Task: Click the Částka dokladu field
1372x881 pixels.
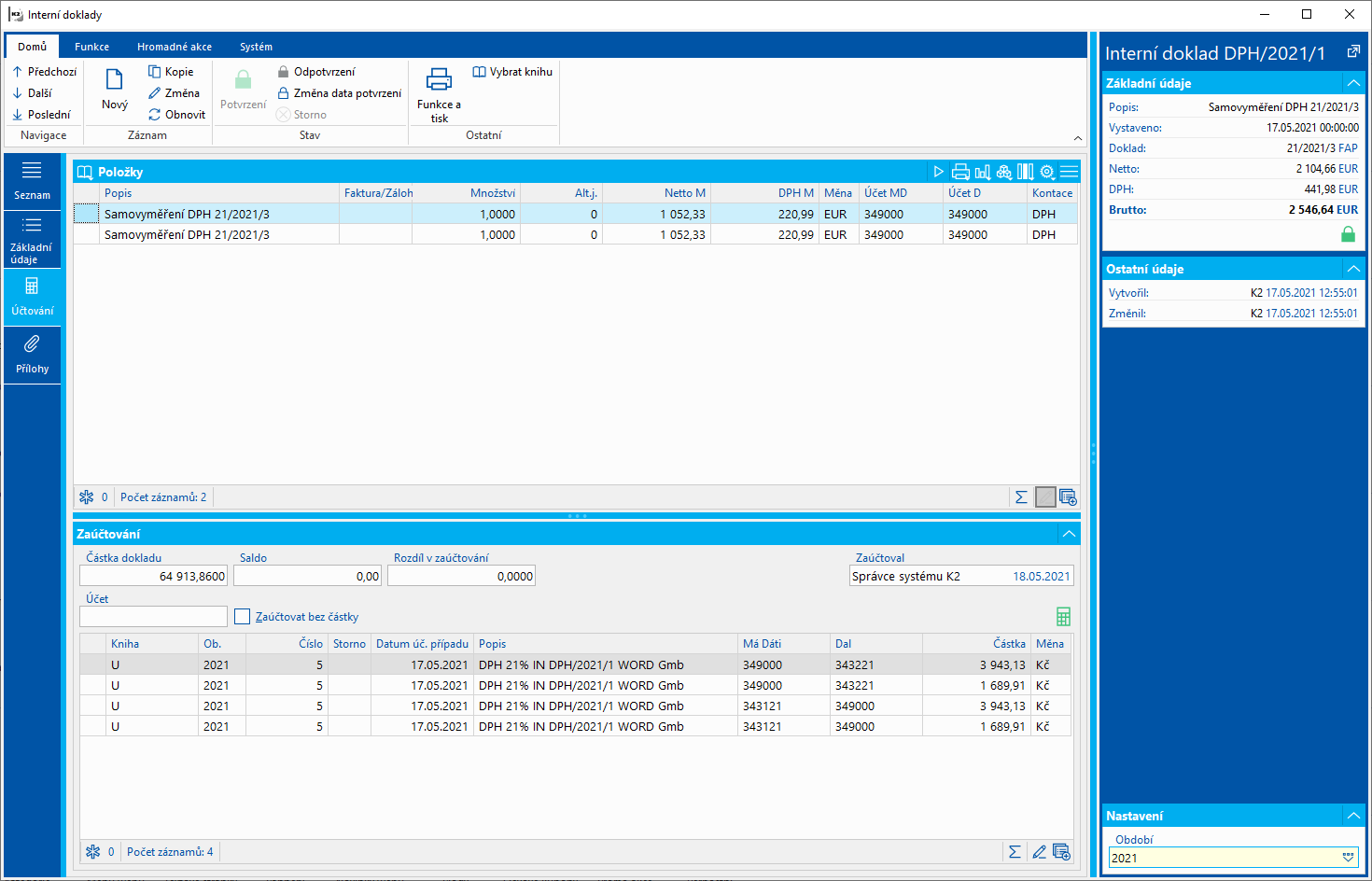Action: coord(153,576)
